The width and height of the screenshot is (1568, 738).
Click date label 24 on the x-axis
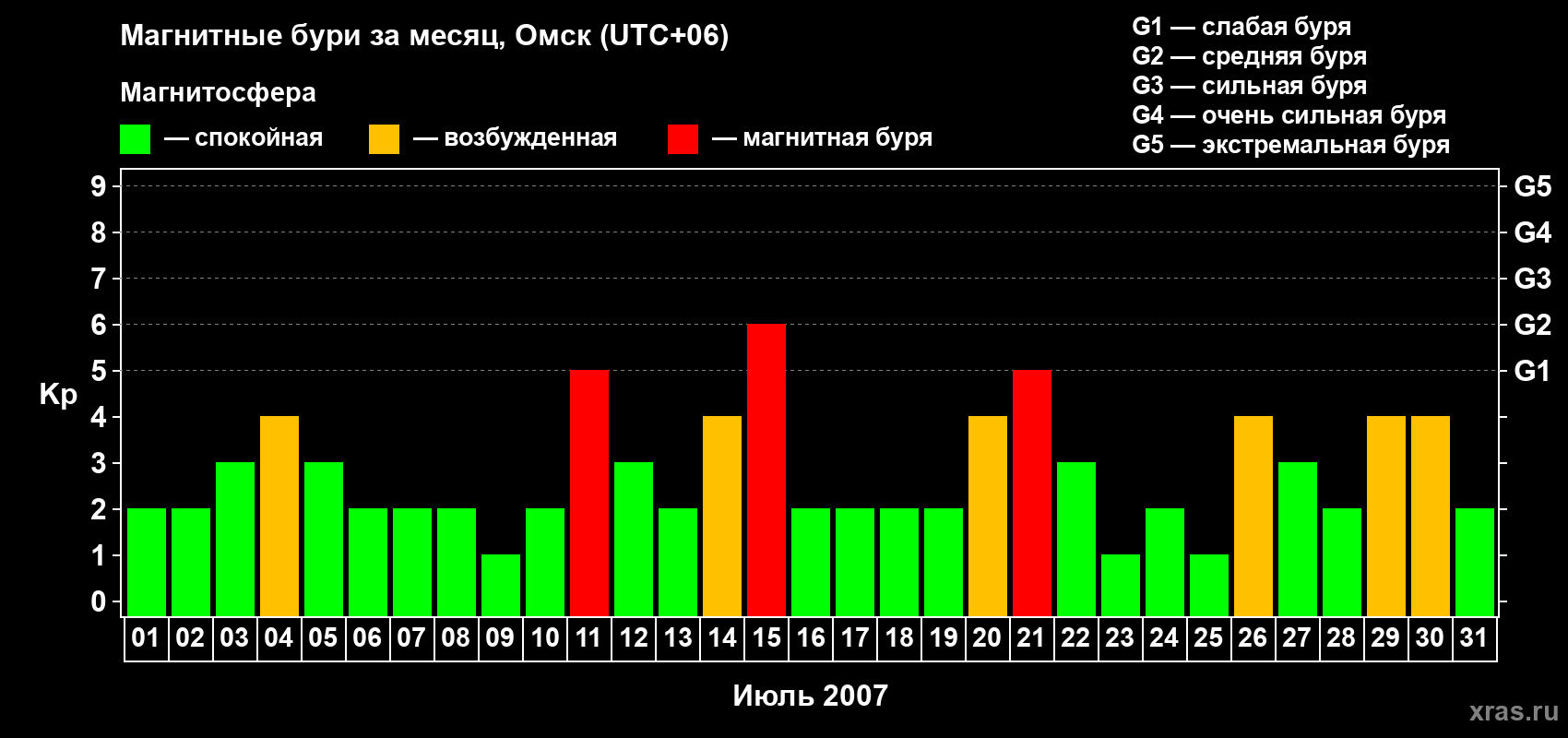click(1164, 638)
